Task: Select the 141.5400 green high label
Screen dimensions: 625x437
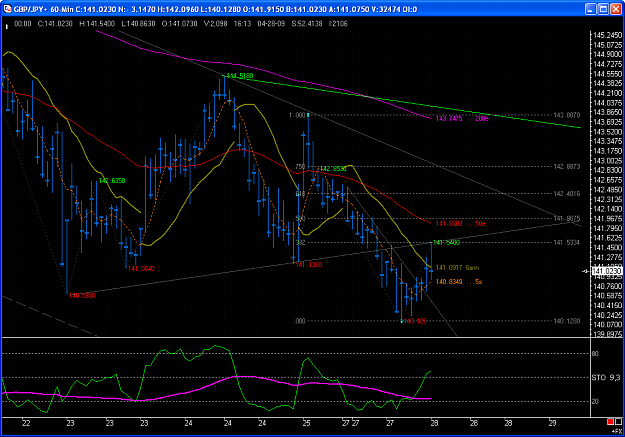Action: [446, 242]
